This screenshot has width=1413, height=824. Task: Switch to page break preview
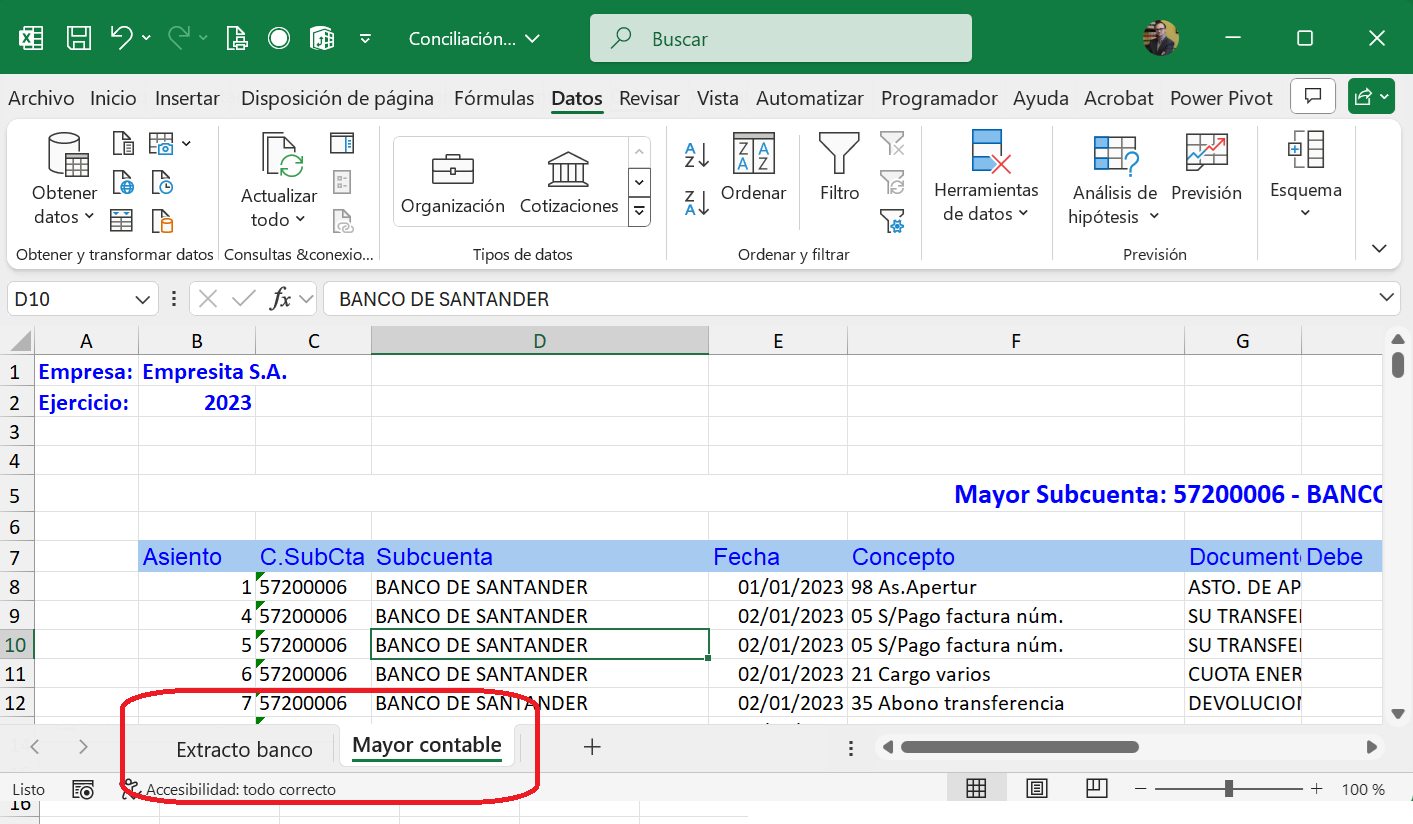pos(1097,789)
